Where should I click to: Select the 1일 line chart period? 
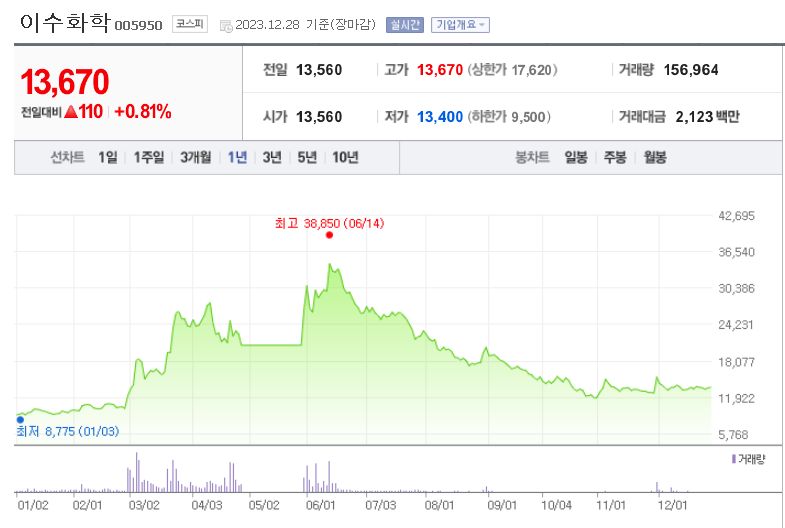point(108,158)
